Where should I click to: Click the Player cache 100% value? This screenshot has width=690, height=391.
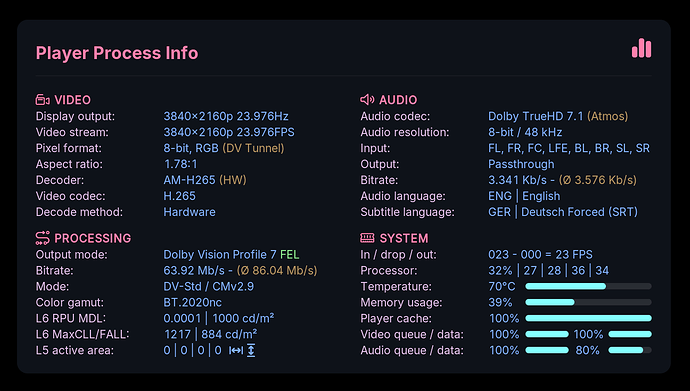point(504,318)
